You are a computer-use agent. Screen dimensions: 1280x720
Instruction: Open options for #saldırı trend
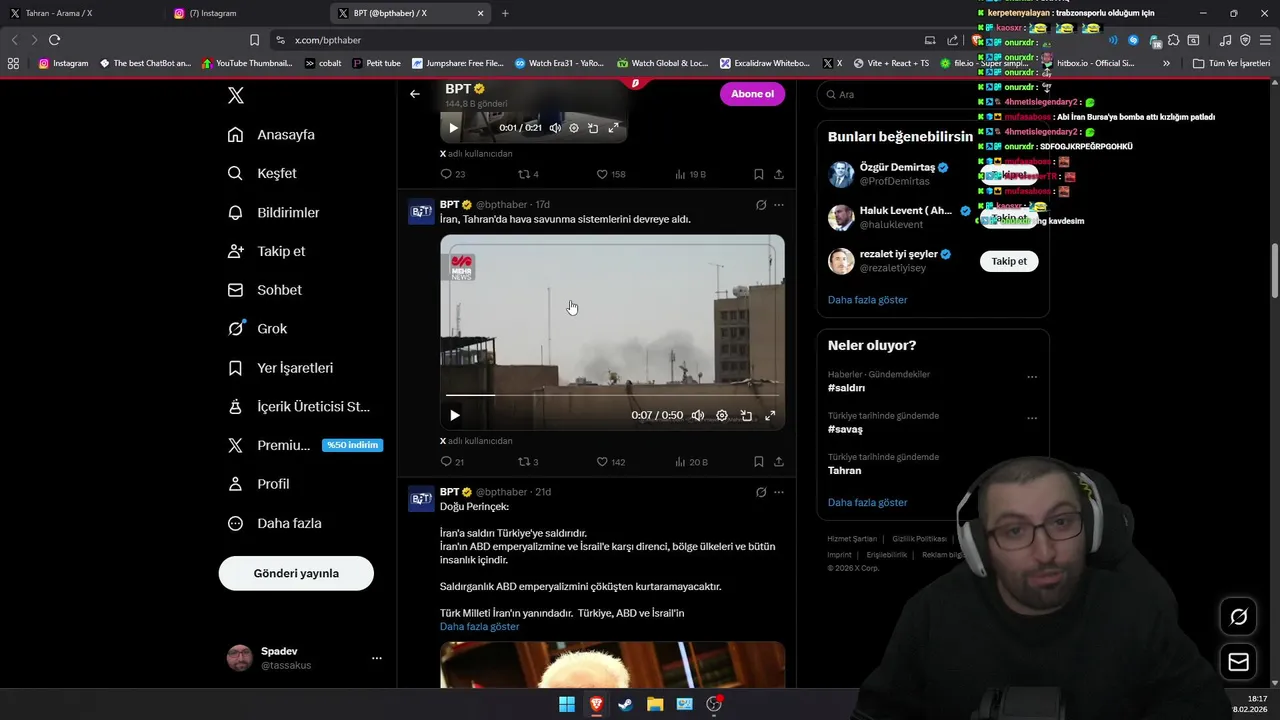(x=1032, y=377)
